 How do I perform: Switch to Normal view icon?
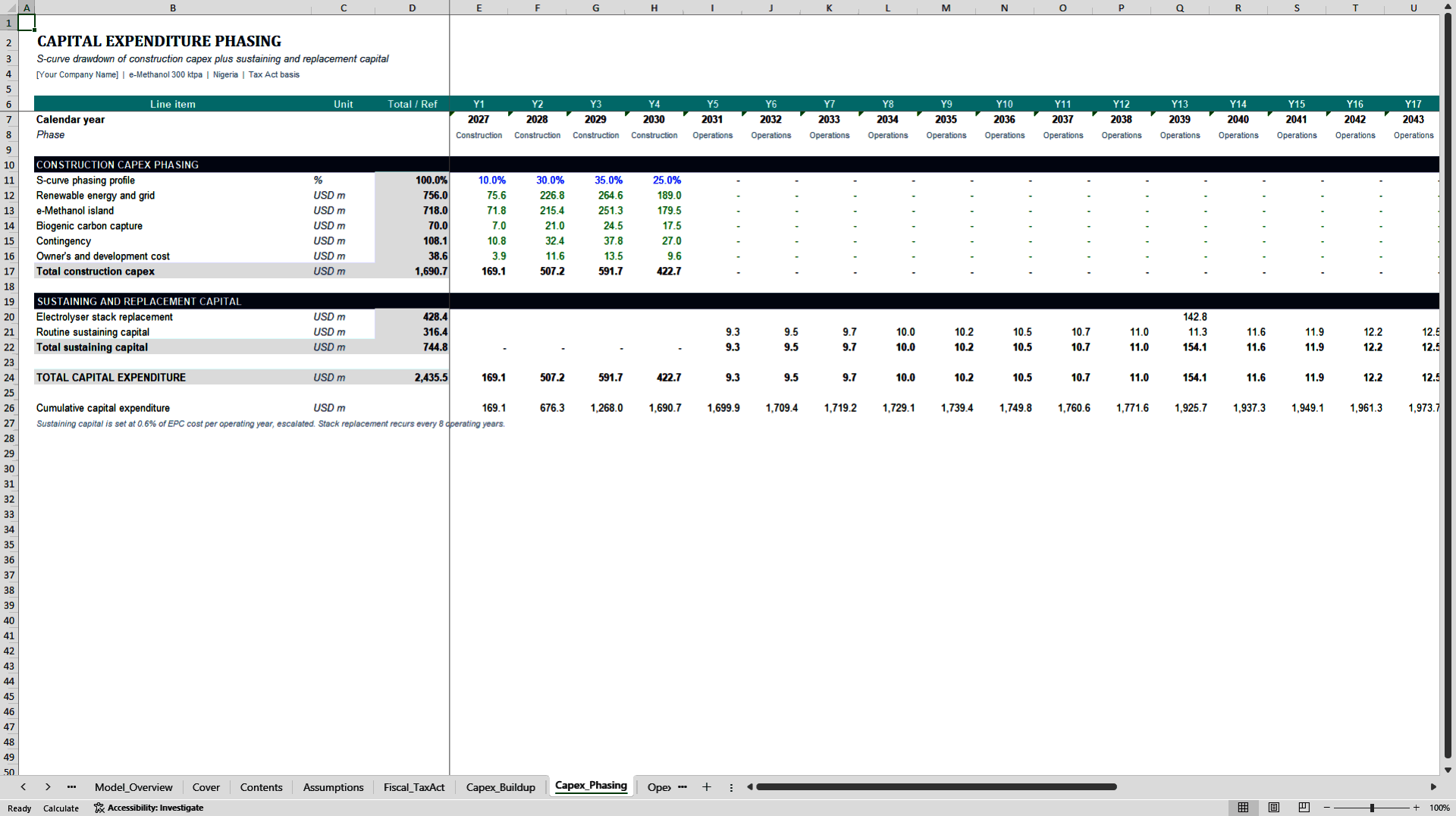point(1243,808)
